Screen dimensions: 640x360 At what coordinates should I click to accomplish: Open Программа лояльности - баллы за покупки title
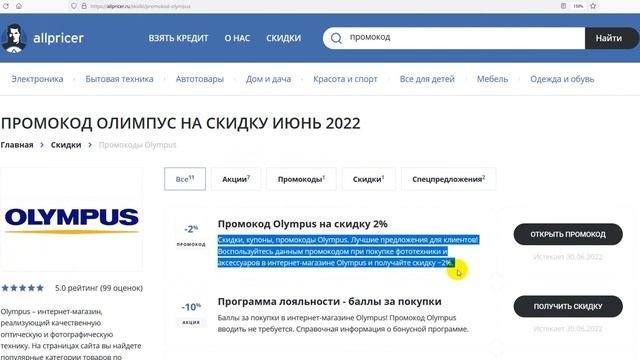(329, 301)
